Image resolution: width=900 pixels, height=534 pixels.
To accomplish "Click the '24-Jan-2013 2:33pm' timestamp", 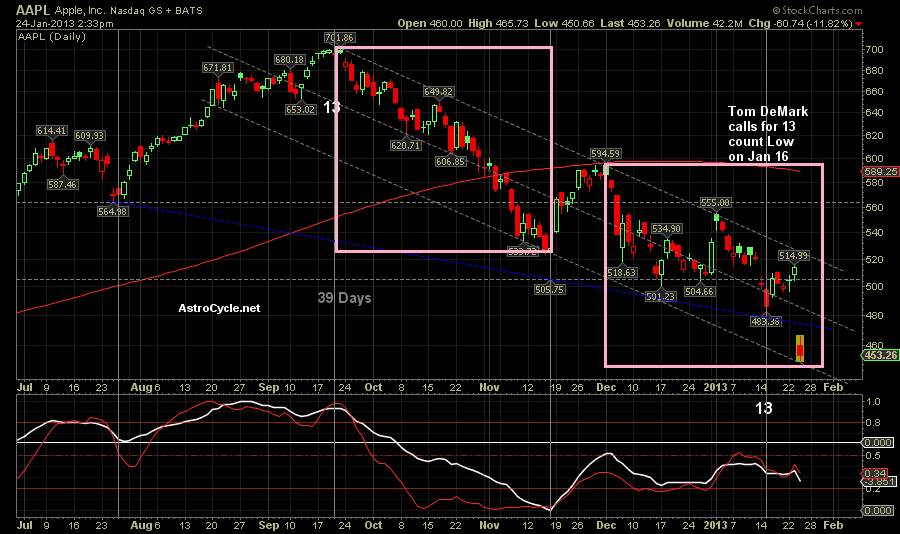I will point(64,24).
